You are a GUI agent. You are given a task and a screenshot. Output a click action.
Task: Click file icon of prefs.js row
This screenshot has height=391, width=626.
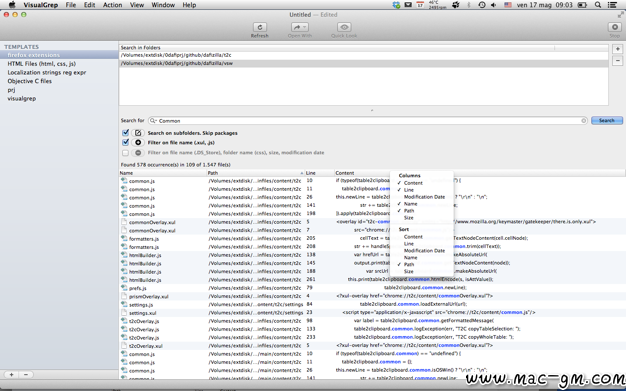[x=124, y=288]
